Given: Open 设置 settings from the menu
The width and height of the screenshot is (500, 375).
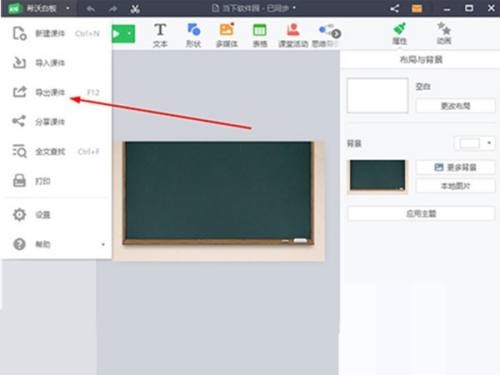Looking at the screenshot, I should coord(57,214).
